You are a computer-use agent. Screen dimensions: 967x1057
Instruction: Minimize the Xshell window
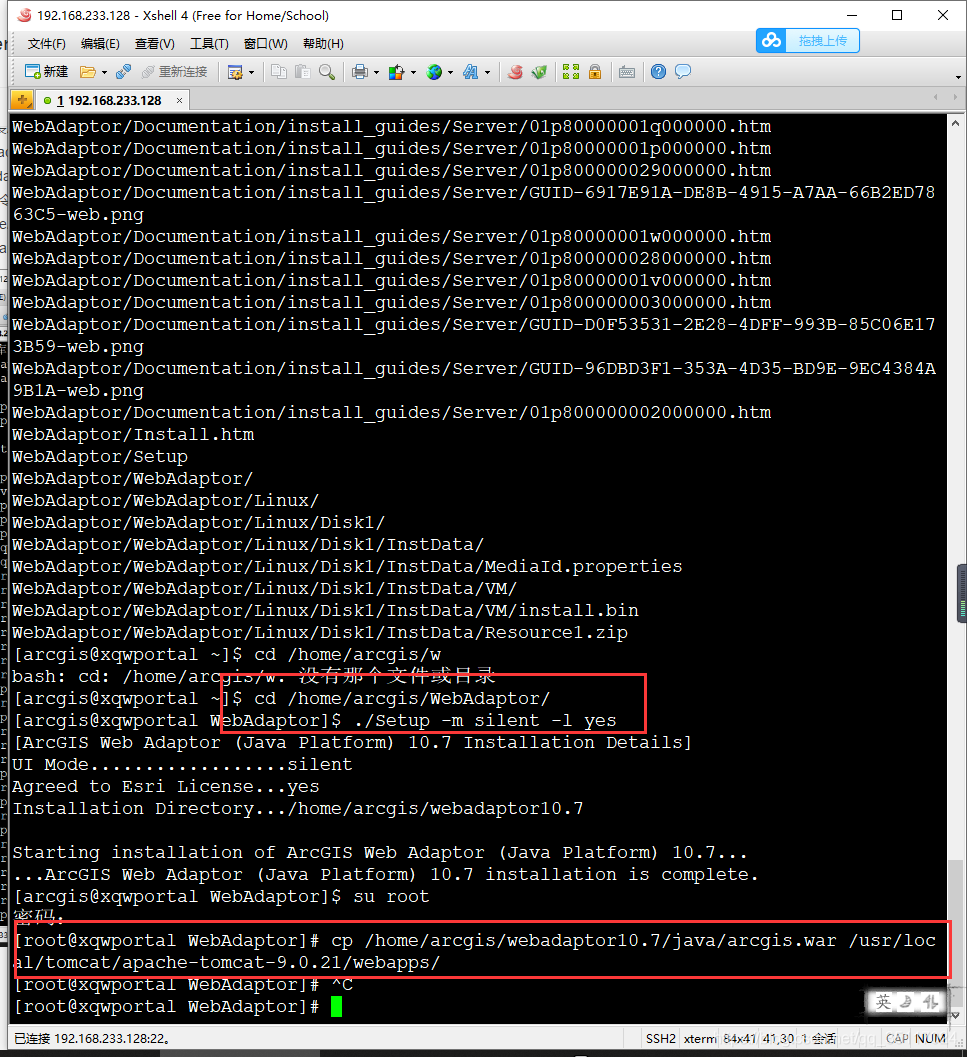pos(852,15)
